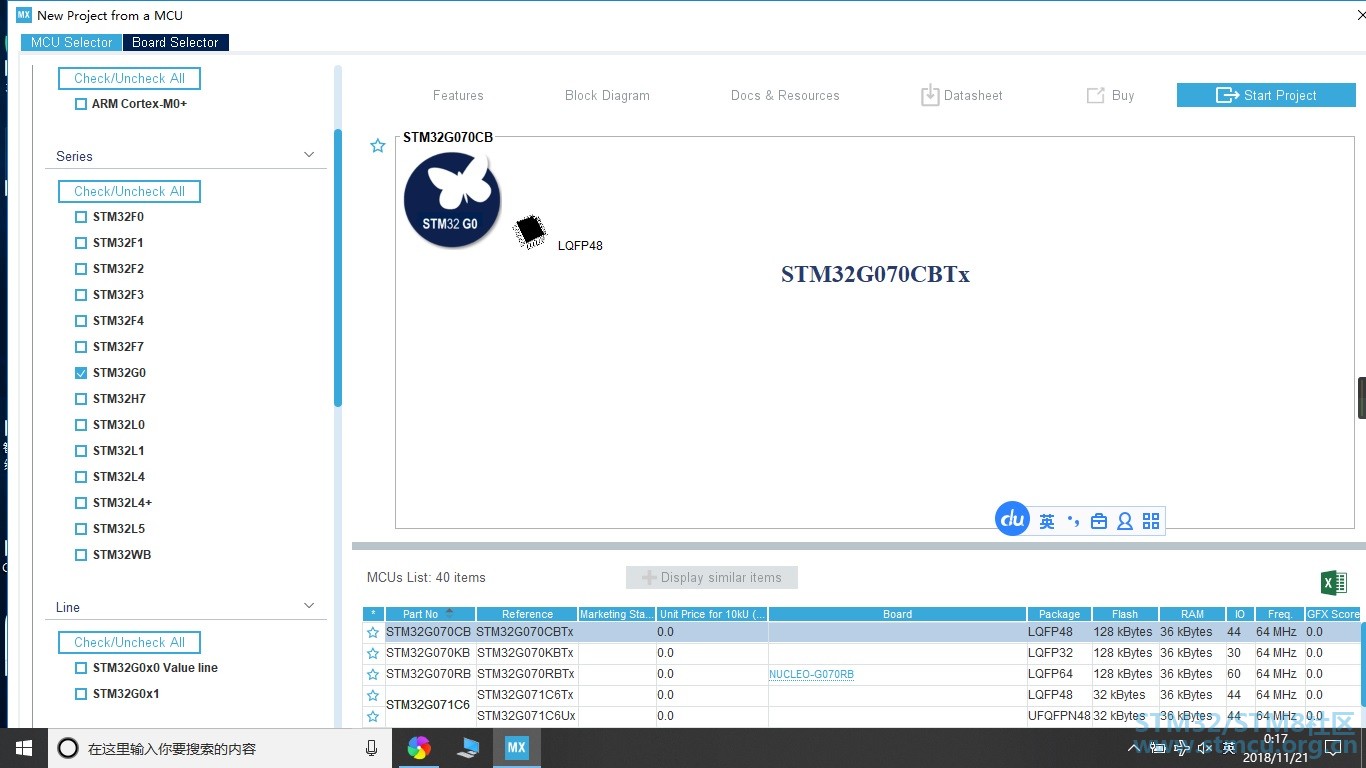This screenshot has width=1366, height=768.
Task: Click Check/Uncheck All under Series
Action: pos(129,191)
